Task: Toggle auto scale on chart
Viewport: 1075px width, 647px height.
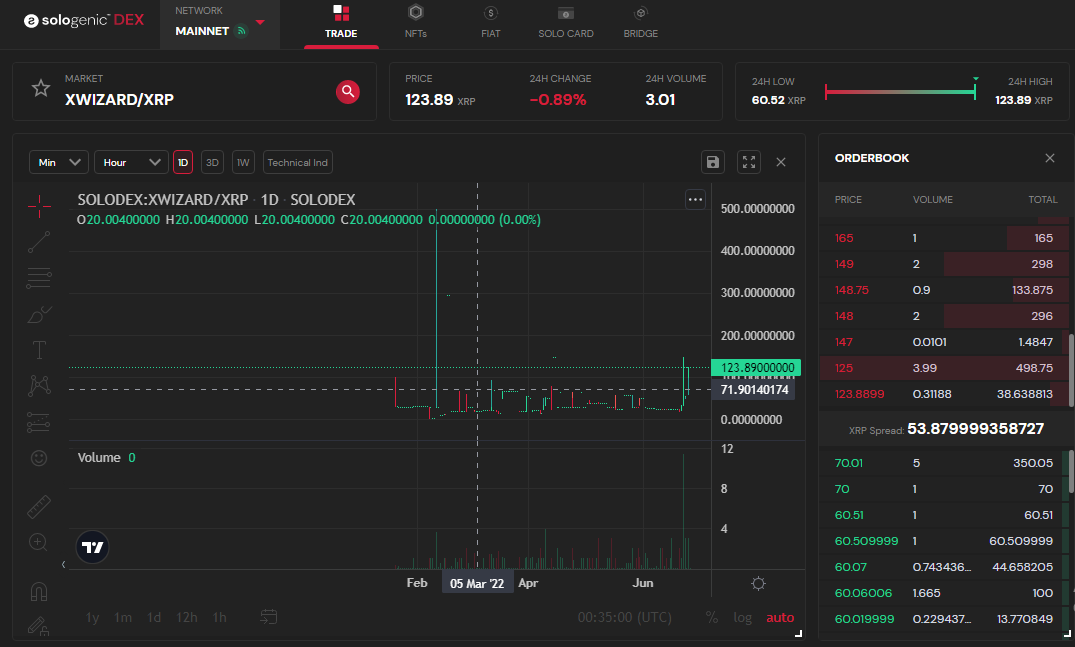Action: [x=780, y=618]
